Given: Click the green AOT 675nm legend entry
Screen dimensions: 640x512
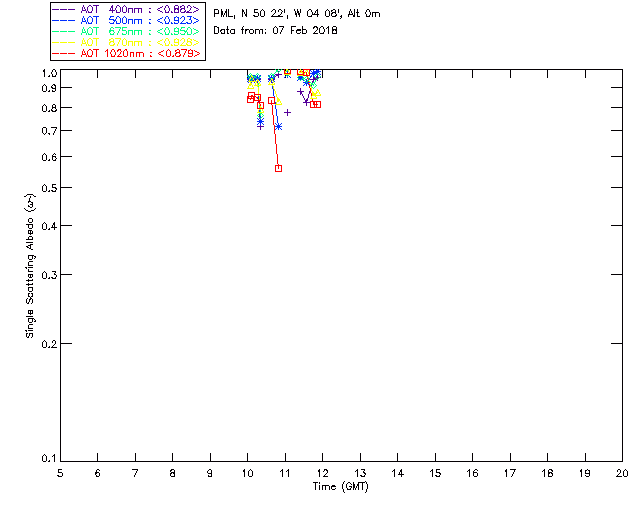Looking at the screenshot, I should click(x=126, y=31).
